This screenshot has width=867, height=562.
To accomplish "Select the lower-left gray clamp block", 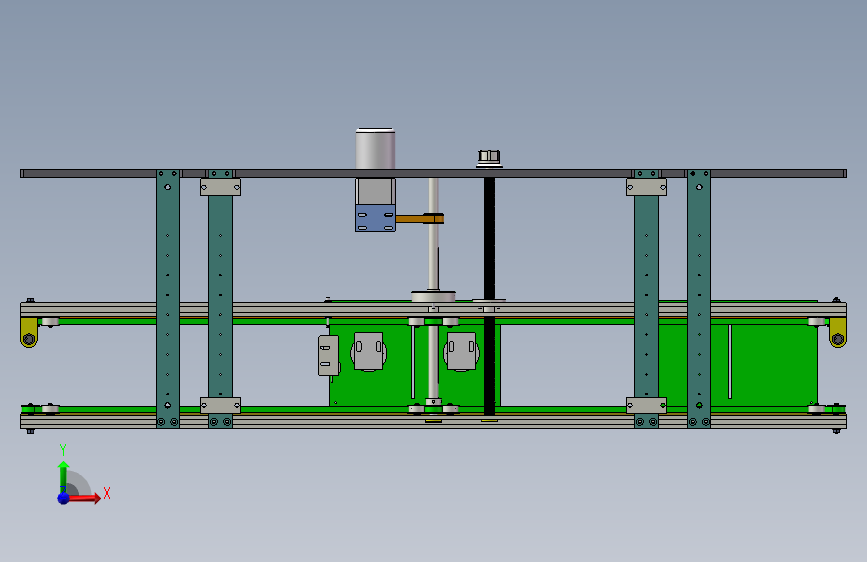I will point(220,405).
